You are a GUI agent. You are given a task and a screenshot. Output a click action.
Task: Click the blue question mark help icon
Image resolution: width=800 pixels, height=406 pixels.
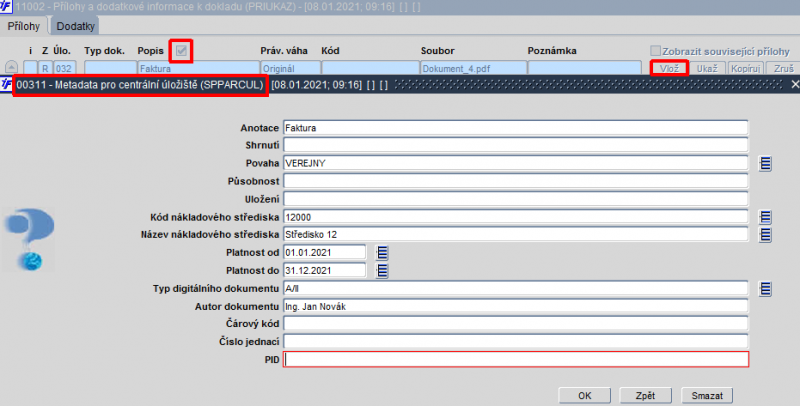point(29,239)
